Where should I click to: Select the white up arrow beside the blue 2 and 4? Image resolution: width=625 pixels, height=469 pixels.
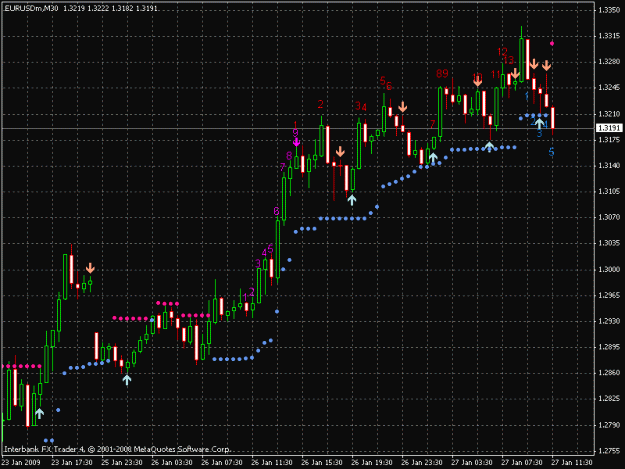pyautogui.click(x=539, y=123)
